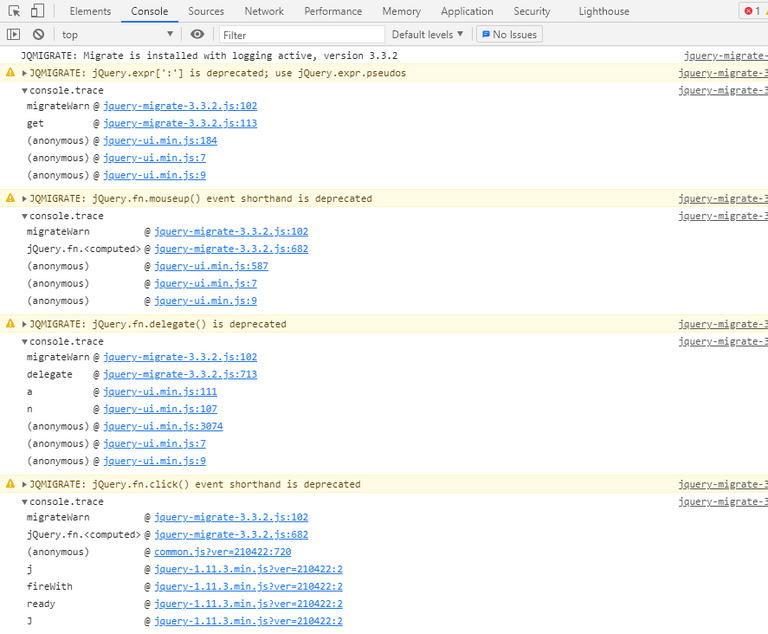
Task: Open jquery-ui.min.js:3074 source link
Action: click(x=163, y=426)
